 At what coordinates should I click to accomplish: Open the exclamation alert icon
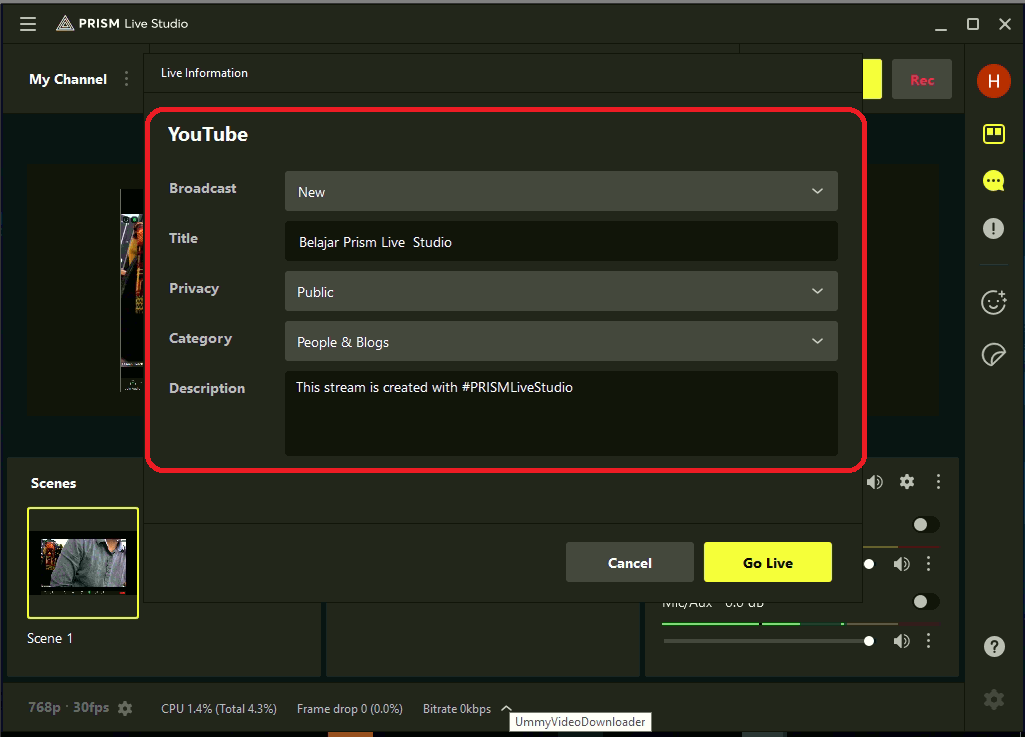point(994,228)
